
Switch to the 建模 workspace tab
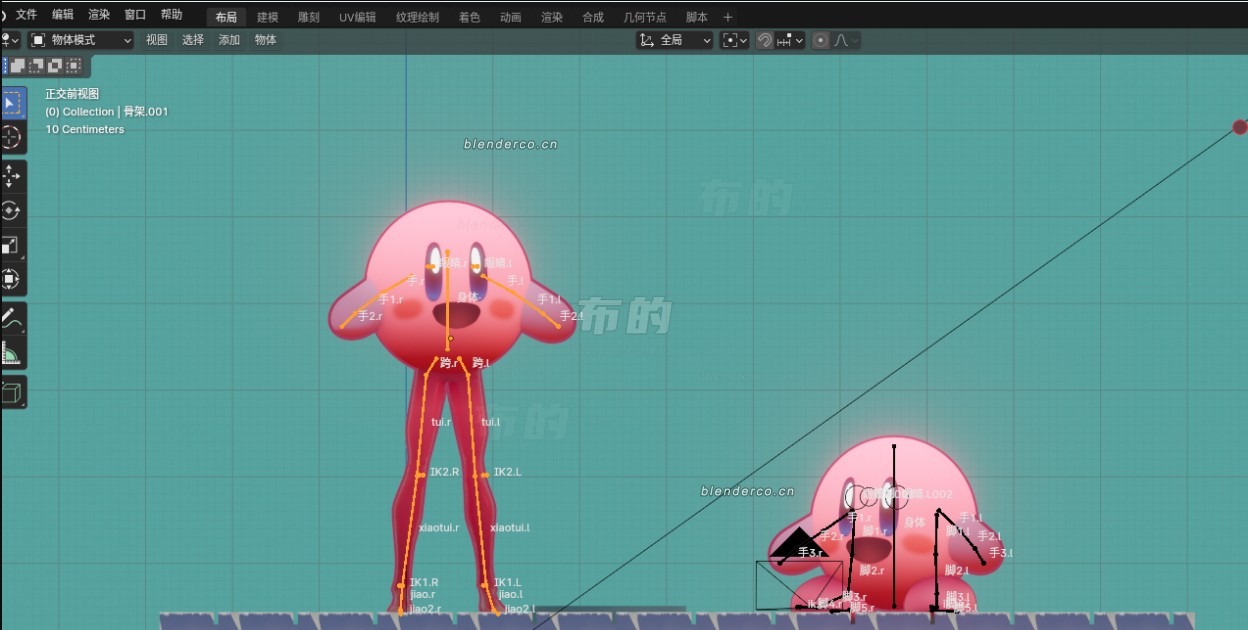(268, 17)
